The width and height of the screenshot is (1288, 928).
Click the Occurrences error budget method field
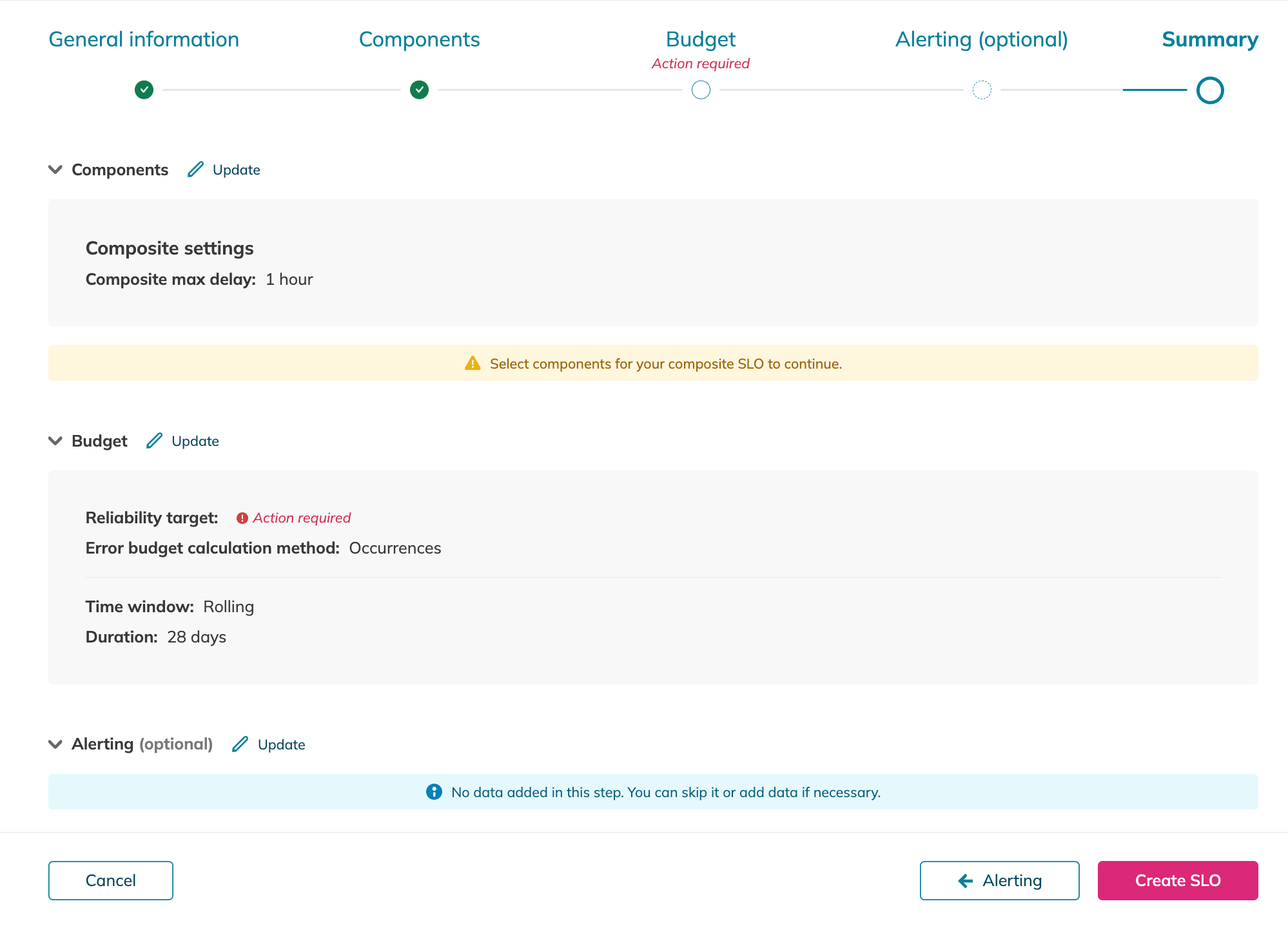(x=395, y=548)
